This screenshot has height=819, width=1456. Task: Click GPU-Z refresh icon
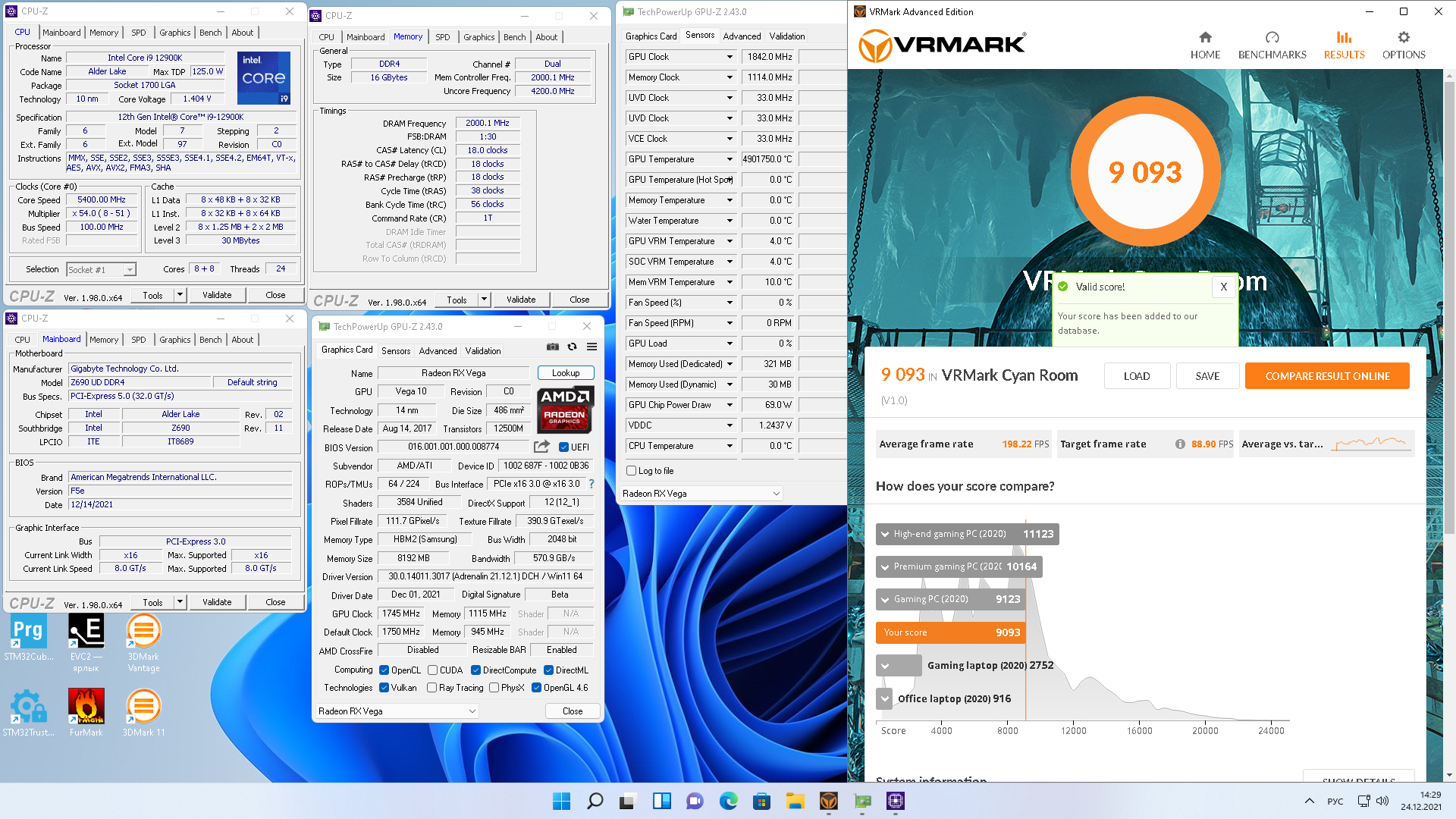point(573,347)
